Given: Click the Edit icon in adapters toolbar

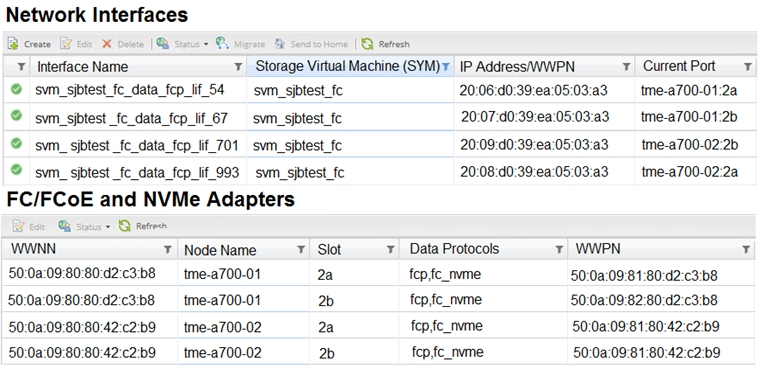Looking at the screenshot, I should coord(19,226).
